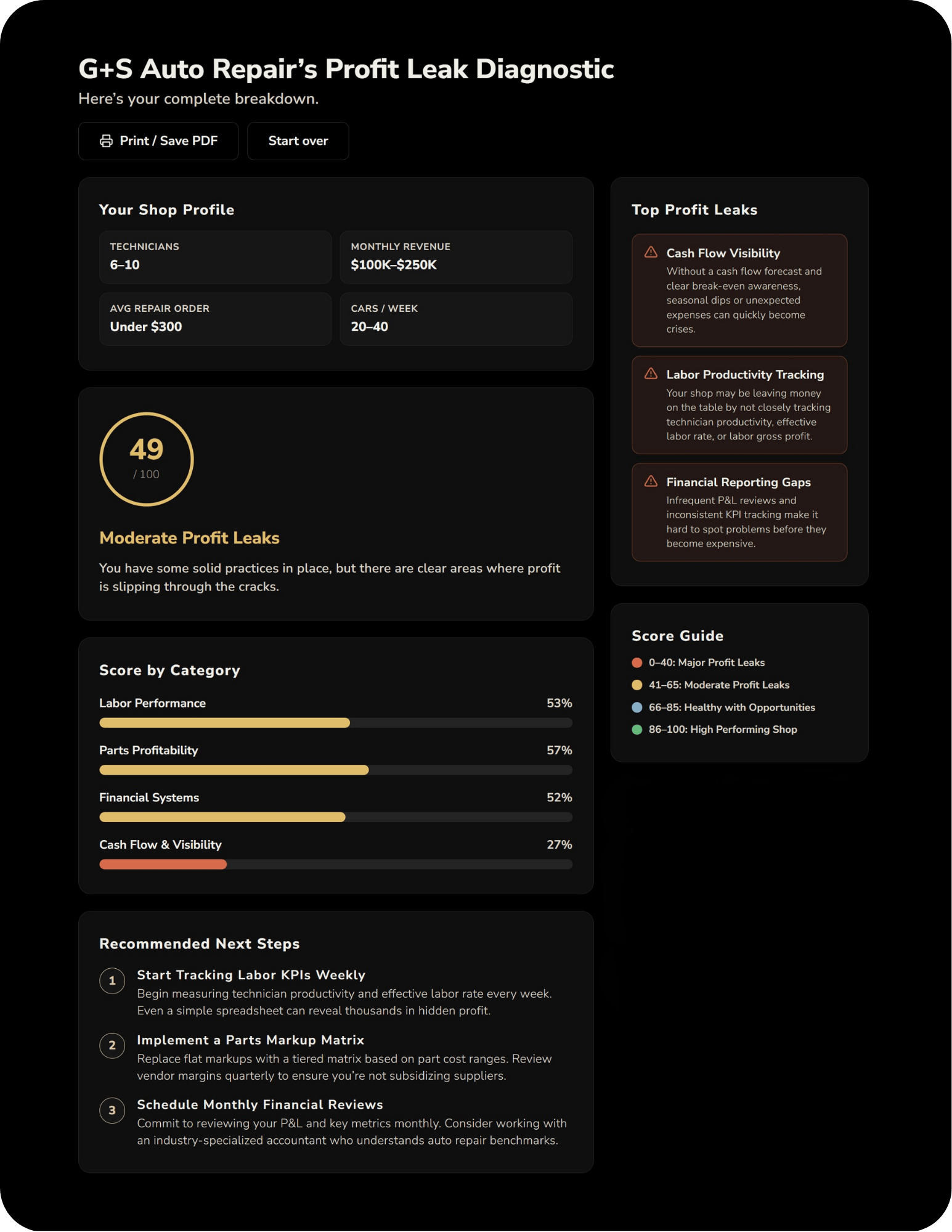
Task: Click the Score by Category heading
Action: (x=170, y=671)
